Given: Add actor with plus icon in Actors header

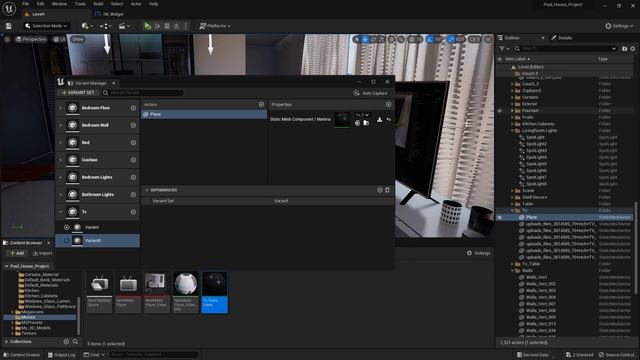Looking at the screenshot, I should [x=261, y=104].
